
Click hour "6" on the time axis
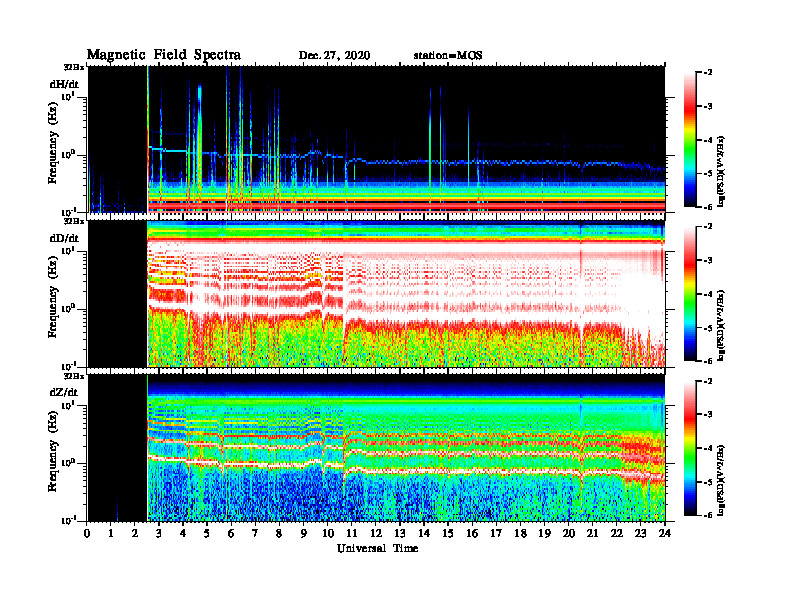click(231, 533)
